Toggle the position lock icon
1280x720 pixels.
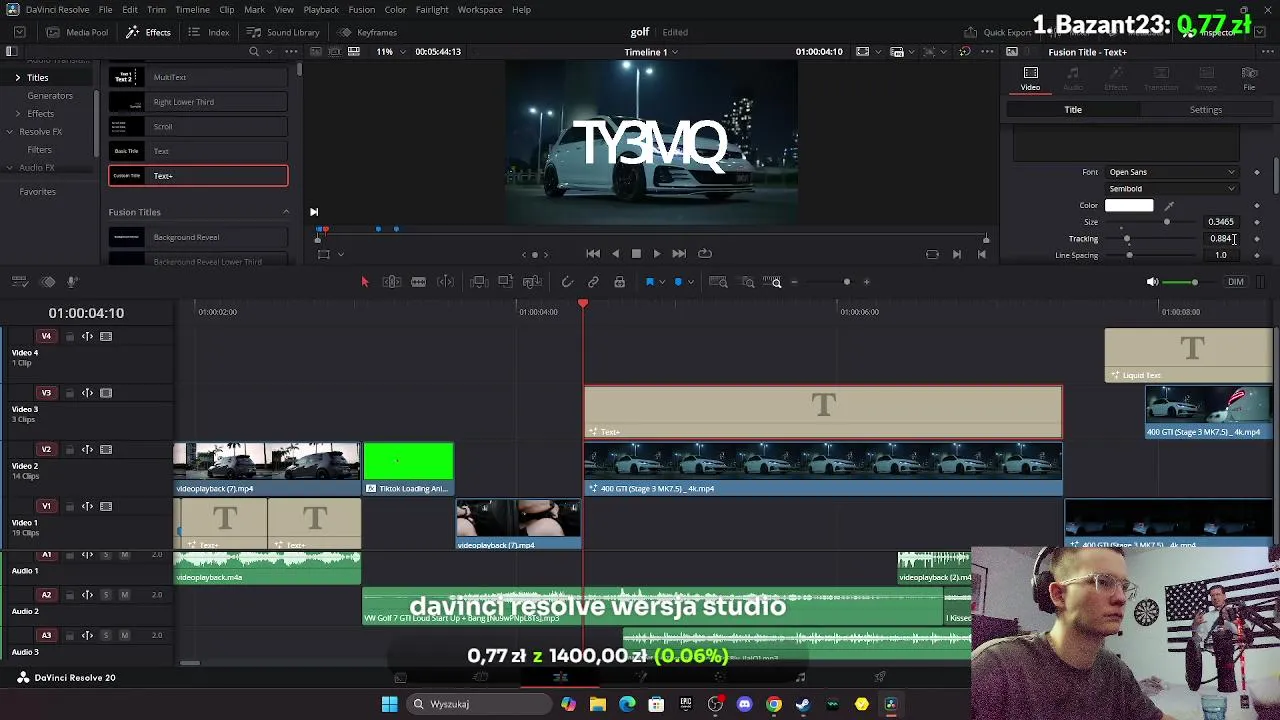click(619, 282)
